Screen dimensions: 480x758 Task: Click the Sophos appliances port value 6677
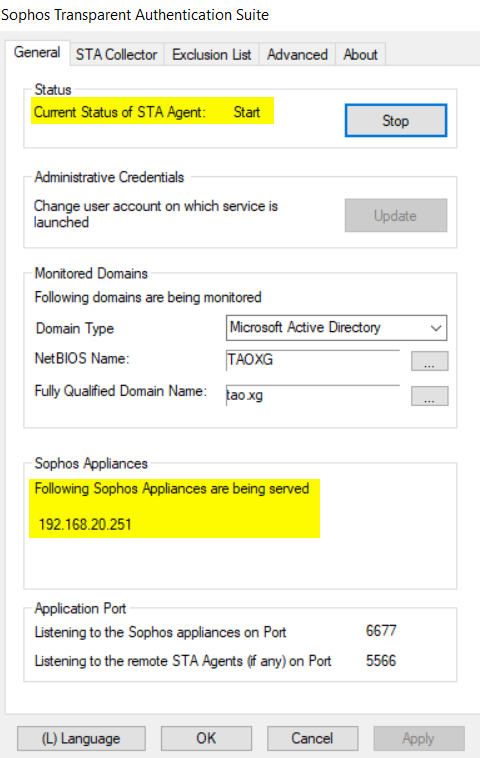click(381, 631)
